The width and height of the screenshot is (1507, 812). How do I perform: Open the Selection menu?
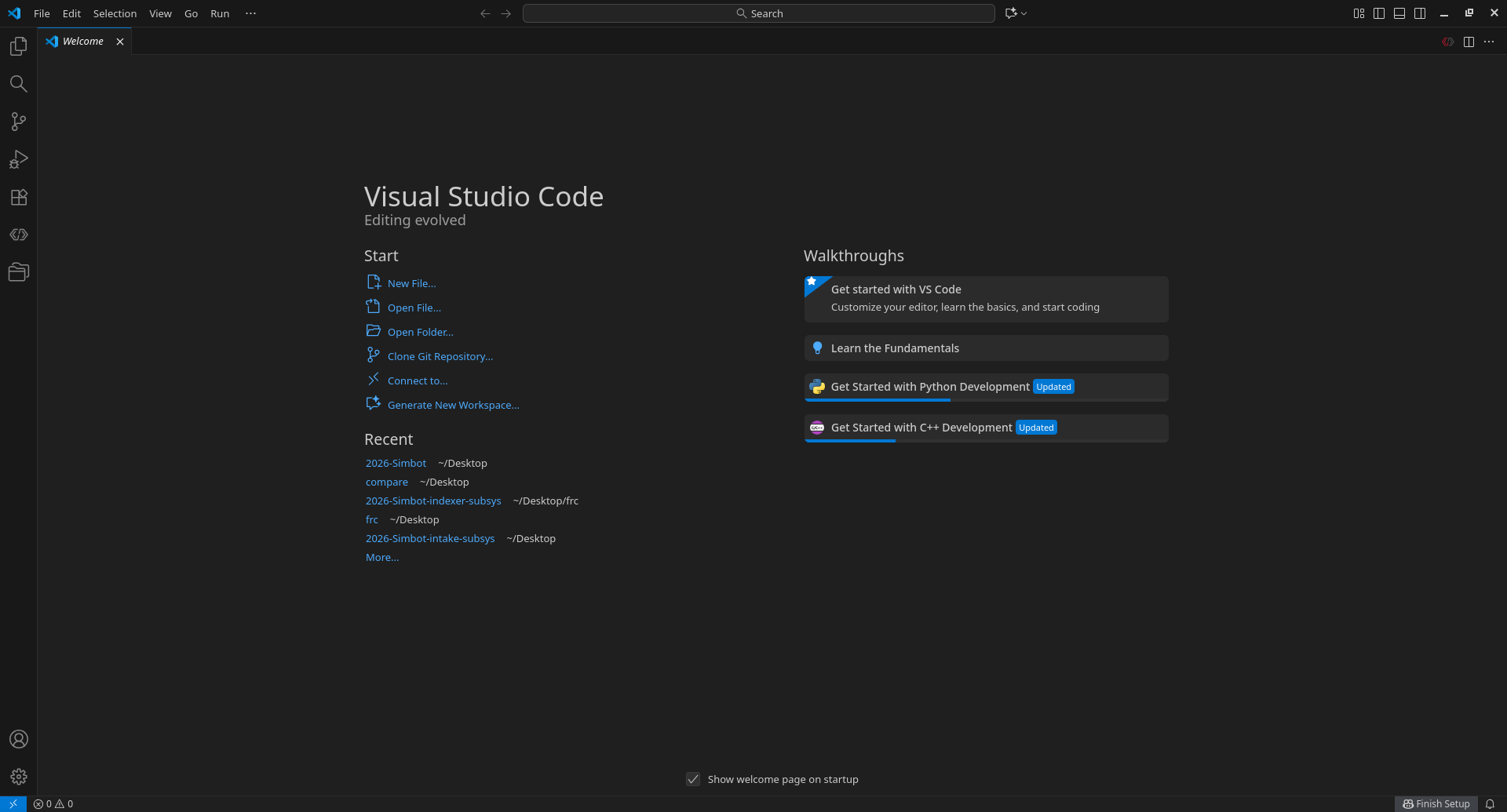(x=115, y=13)
